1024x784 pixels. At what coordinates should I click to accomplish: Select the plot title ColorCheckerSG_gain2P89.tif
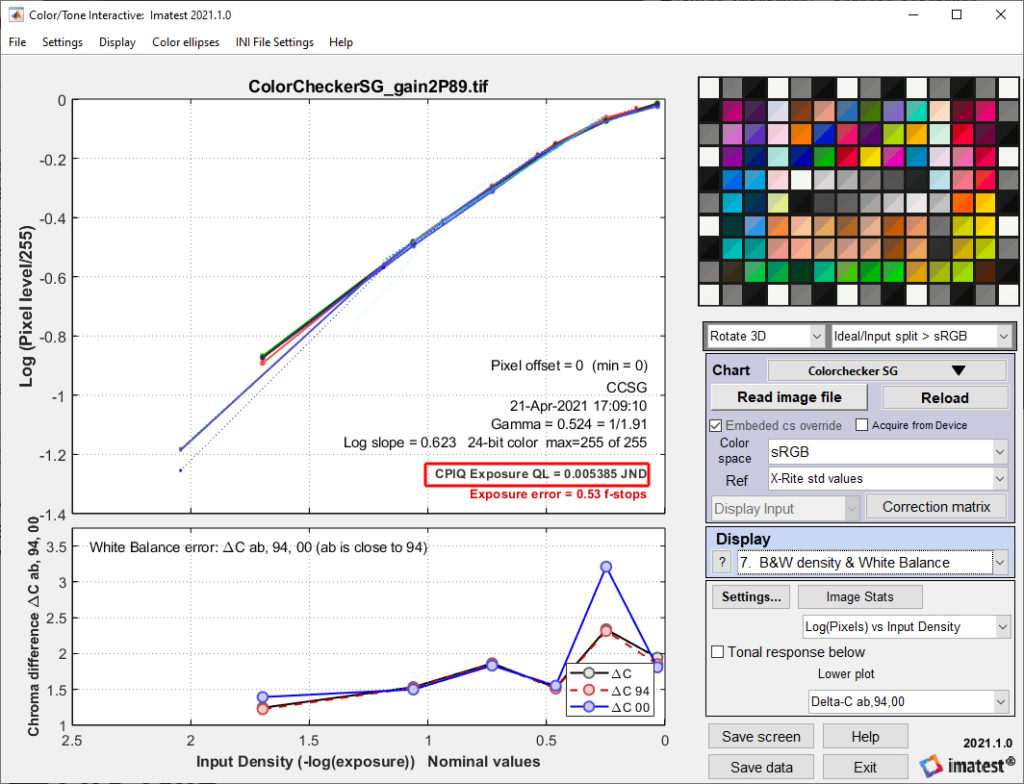point(368,87)
